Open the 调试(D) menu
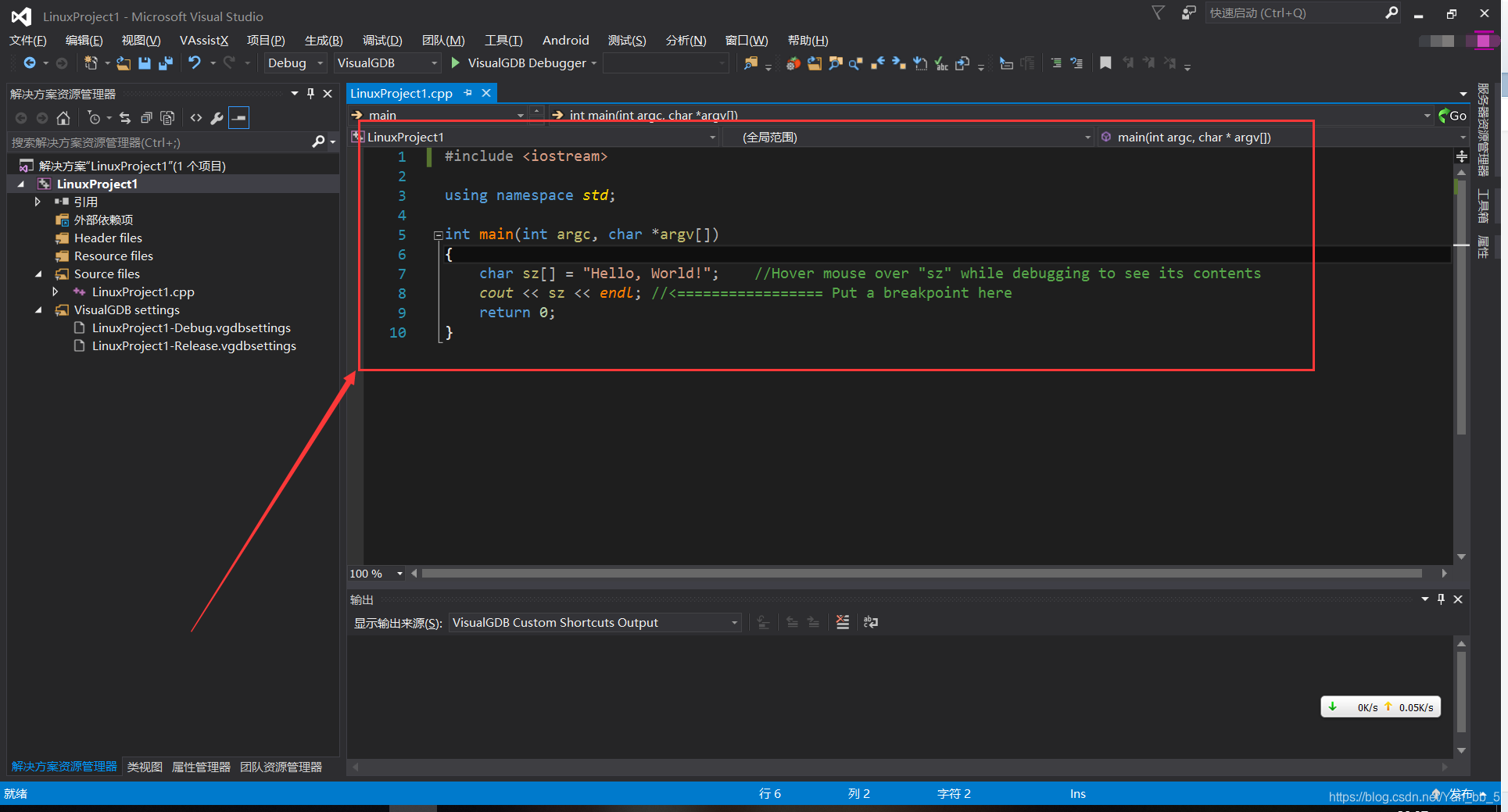 pyautogui.click(x=382, y=41)
